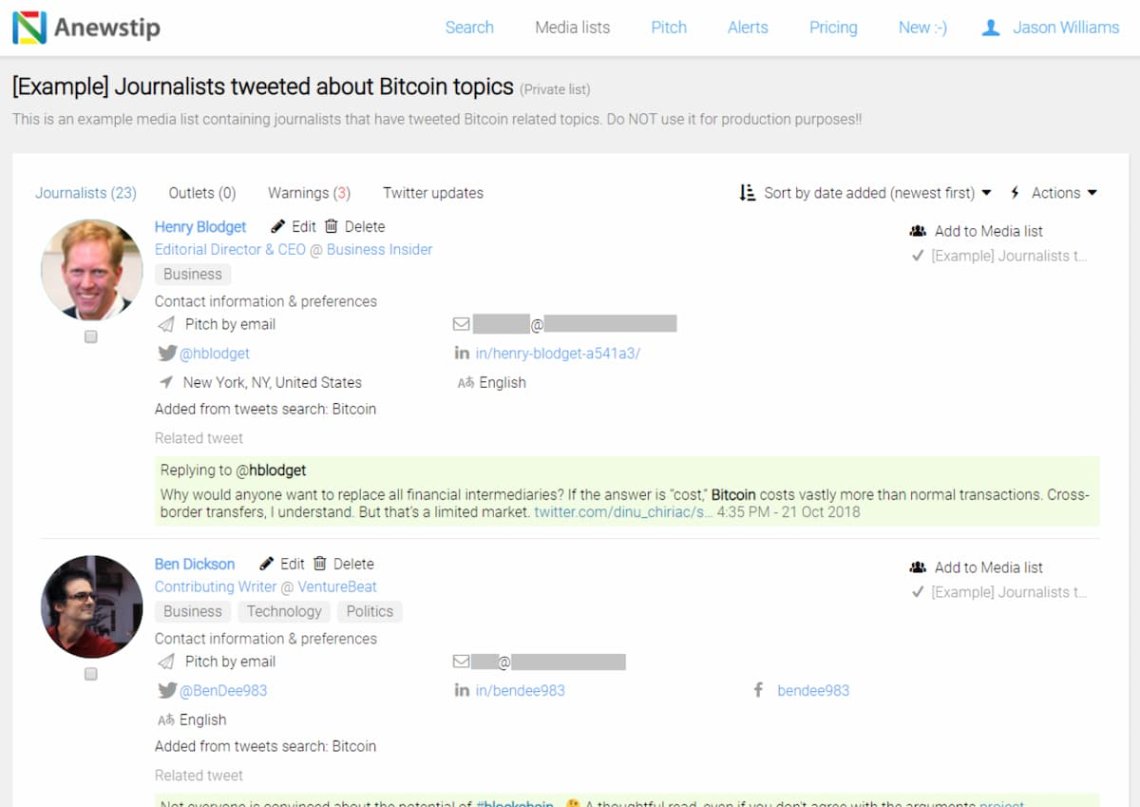The width and height of the screenshot is (1140, 807).
Task: Click Henry Blodget's LinkedIn icon
Action: pyautogui.click(x=461, y=353)
